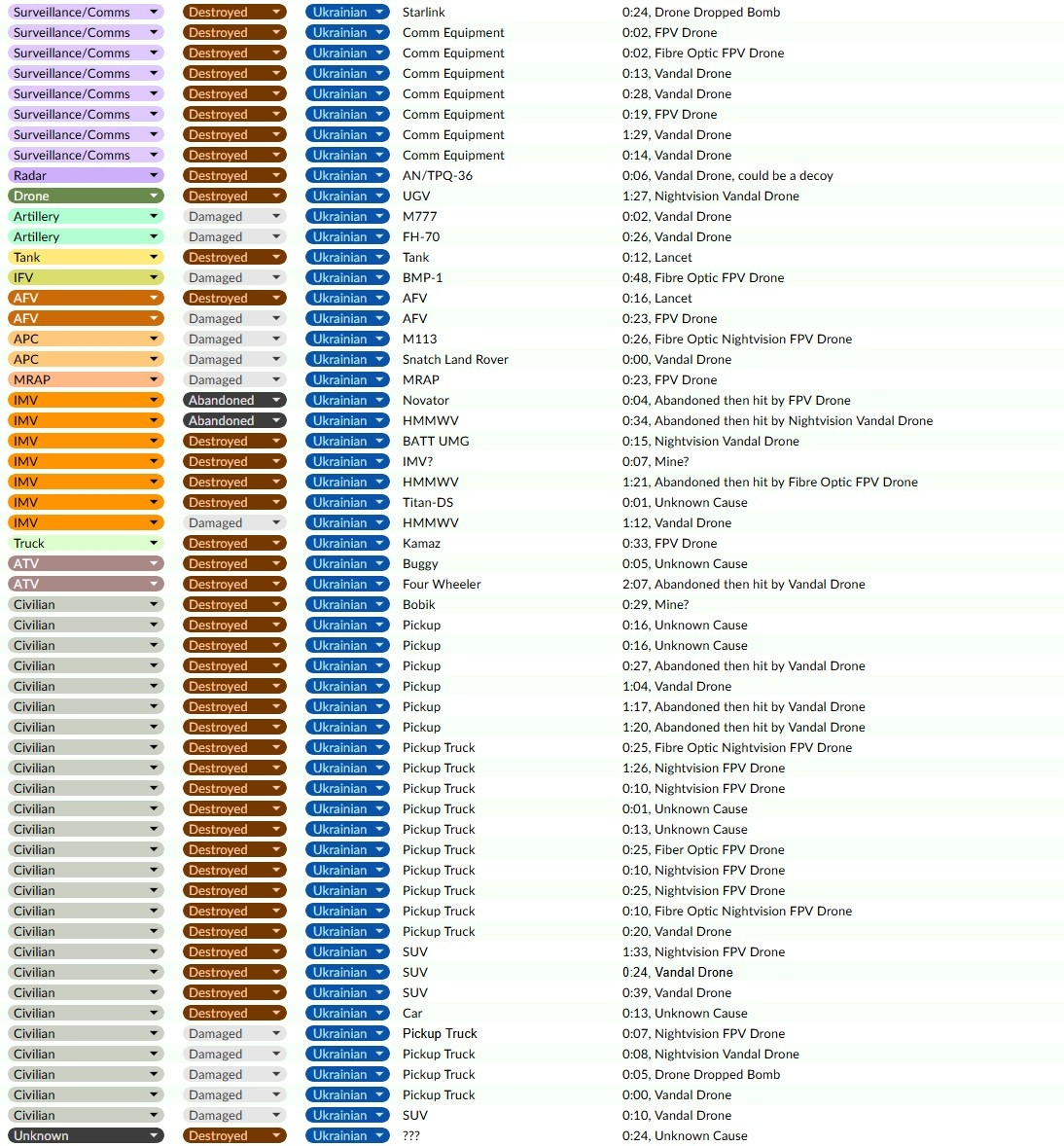The width and height of the screenshot is (1064, 1146).
Task: Open Destroyed status dropdown in Bobik row
Action: click(x=233, y=605)
